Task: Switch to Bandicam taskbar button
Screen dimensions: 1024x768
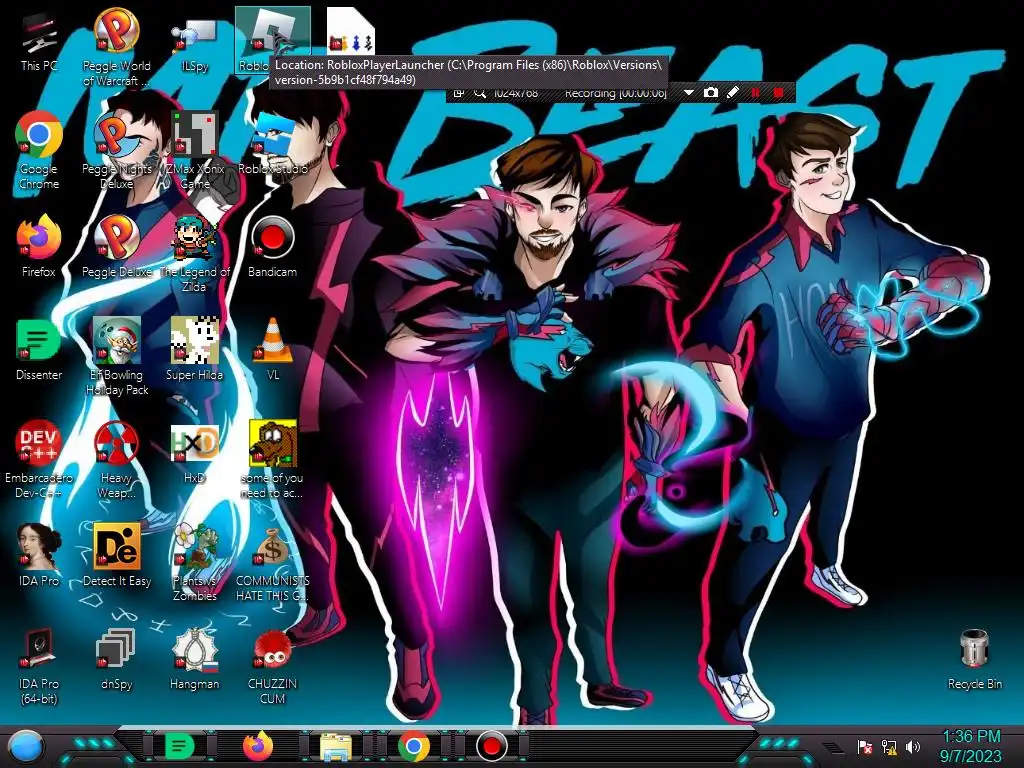Action: pyautogui.click(x=491, y=746)
